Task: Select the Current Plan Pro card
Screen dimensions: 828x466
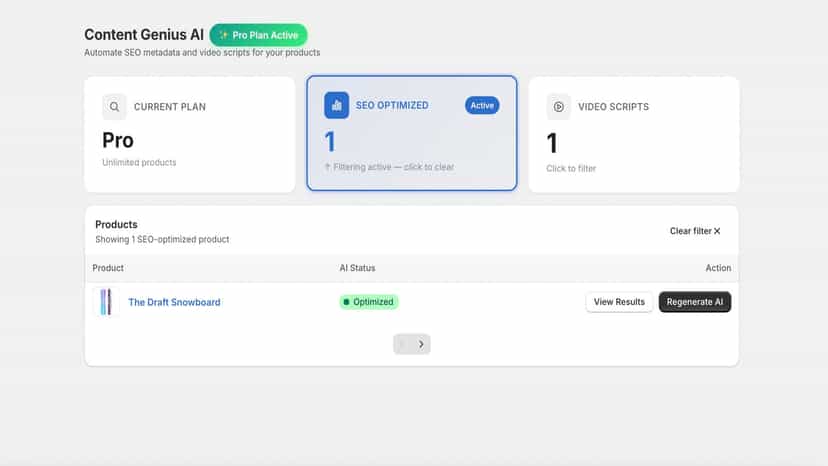Action: [x=190, y=134]
